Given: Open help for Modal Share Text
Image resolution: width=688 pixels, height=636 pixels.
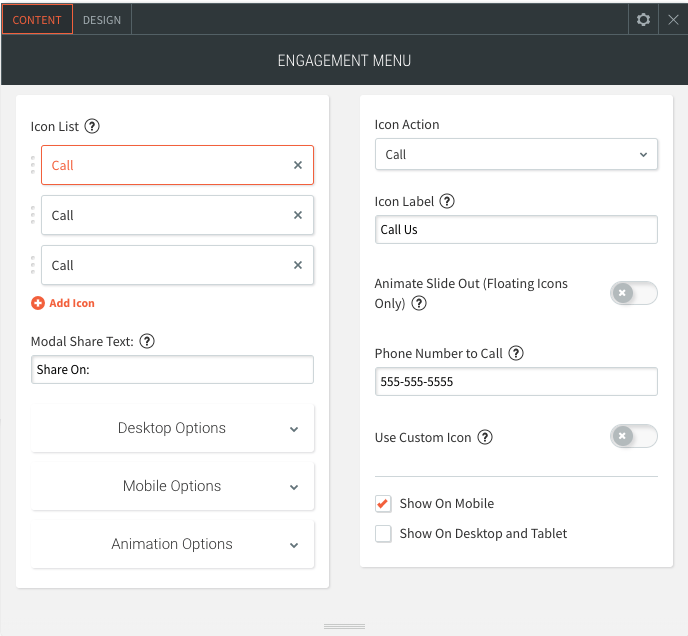Looking at the screenshot, I should (x=147, y=341).
